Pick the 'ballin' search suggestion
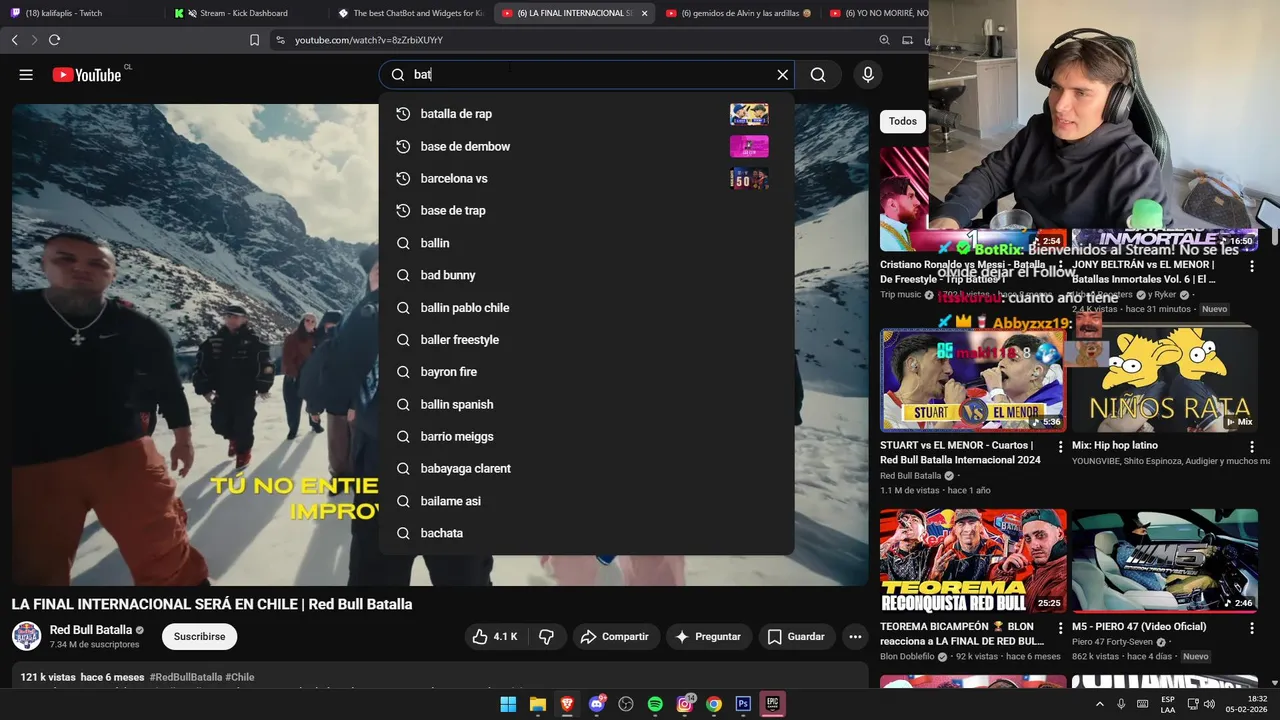1280x720 pixels. (586, 243)
